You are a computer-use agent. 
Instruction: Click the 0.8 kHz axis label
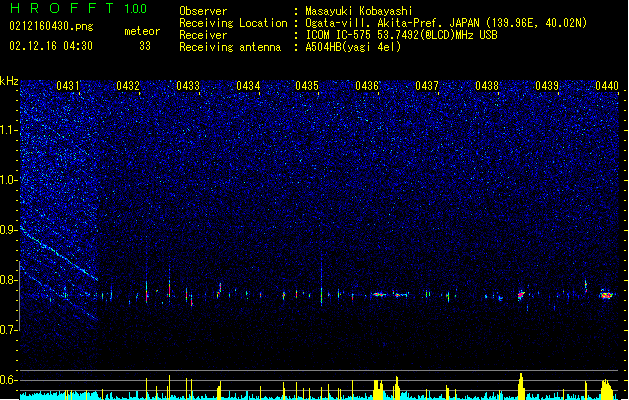pyautogui.click(x=8, y=280)
